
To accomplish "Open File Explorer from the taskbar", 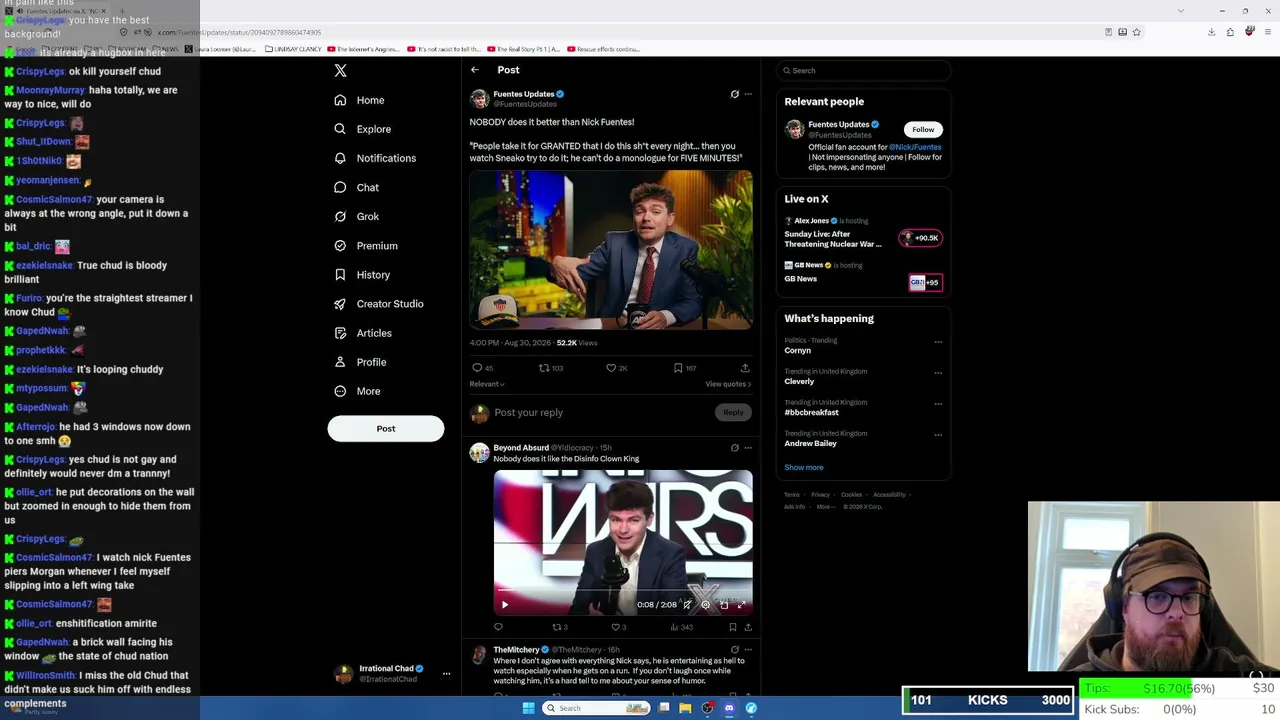I will coord(685,708).
